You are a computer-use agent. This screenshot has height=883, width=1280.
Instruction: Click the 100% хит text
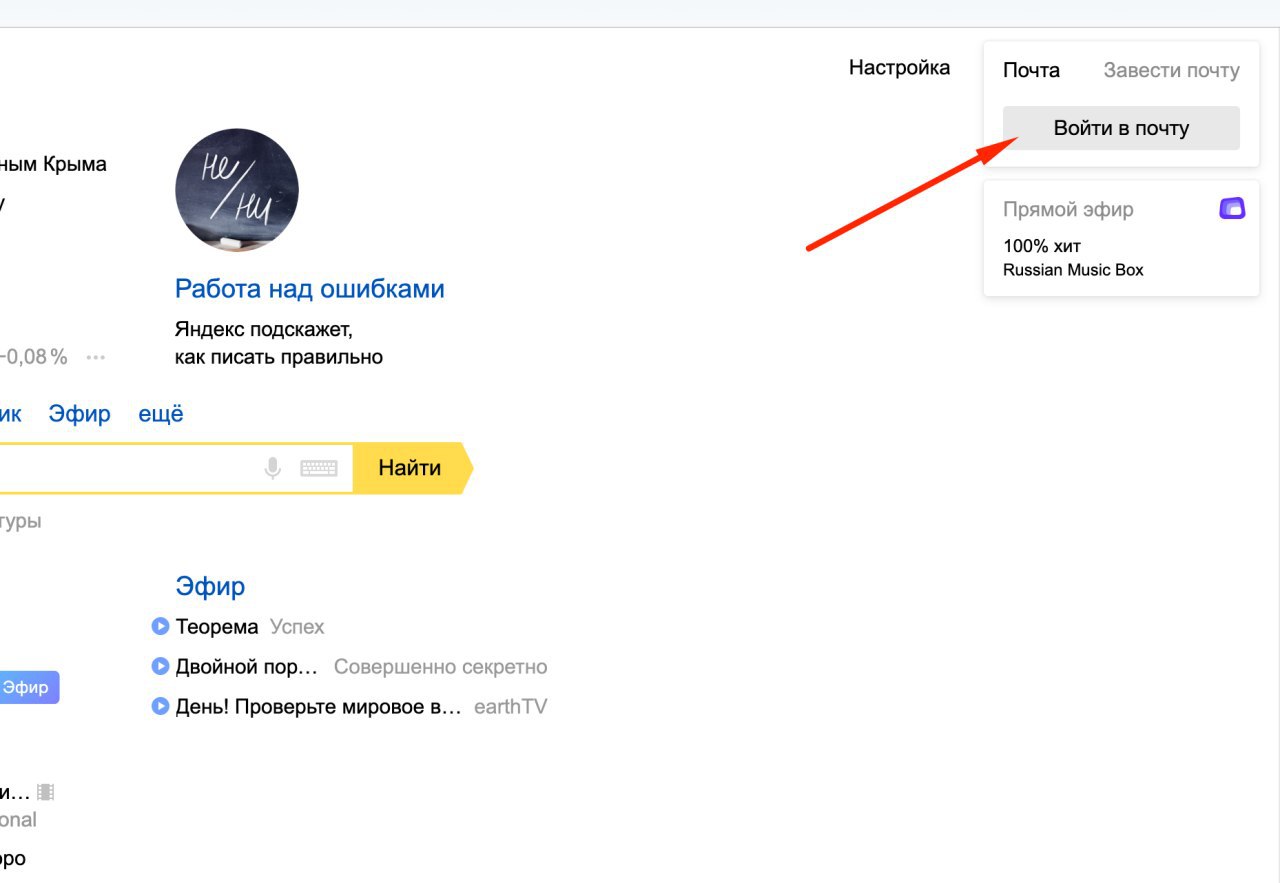pyautogui.click(x=1042, y=246)
